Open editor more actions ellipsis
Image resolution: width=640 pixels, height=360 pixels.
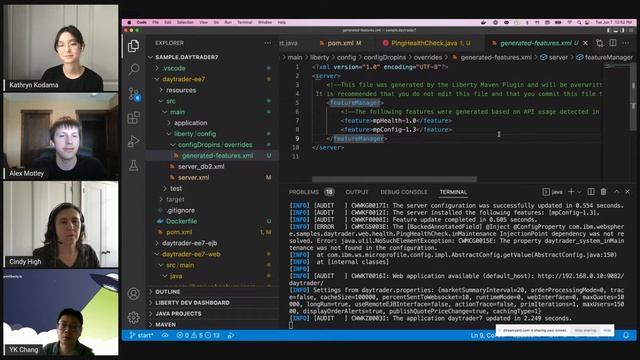(x=626, y=43)
